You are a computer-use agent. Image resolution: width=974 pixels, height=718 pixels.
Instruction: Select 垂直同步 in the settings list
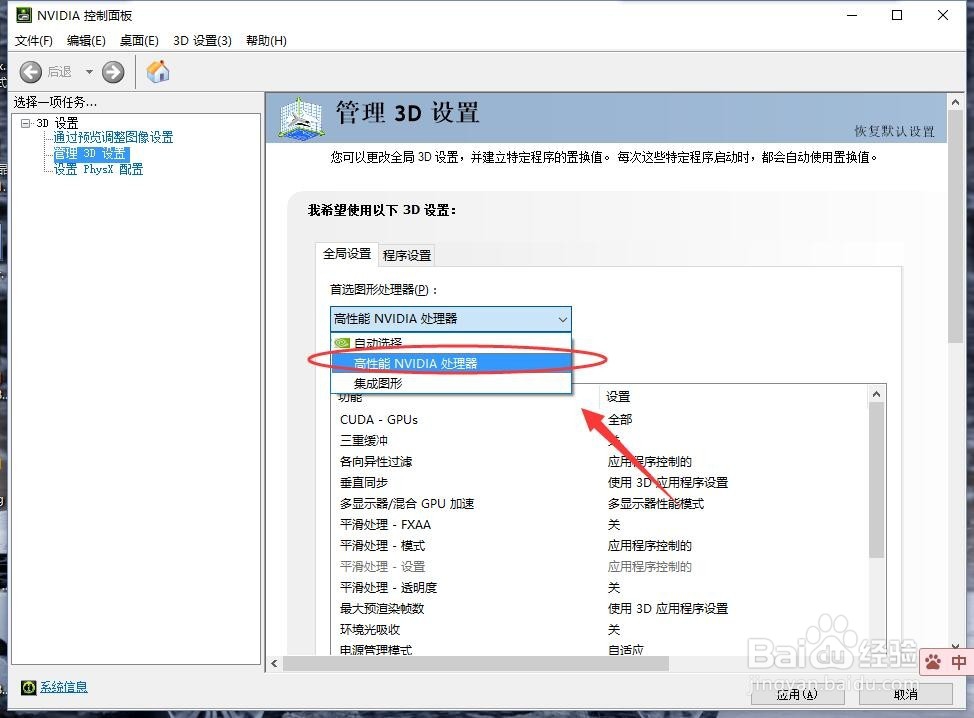(363, 482)
